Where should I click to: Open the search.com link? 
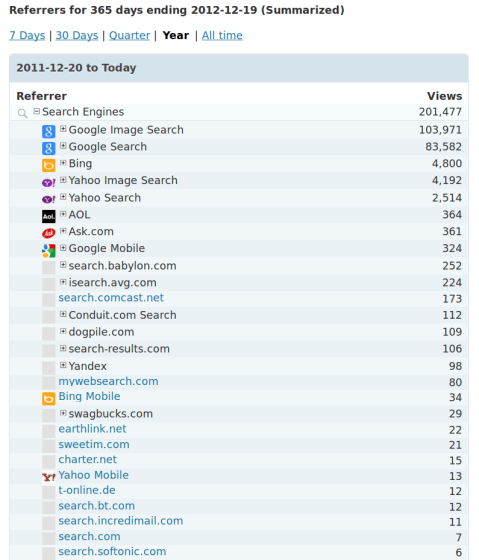point(89,537)
